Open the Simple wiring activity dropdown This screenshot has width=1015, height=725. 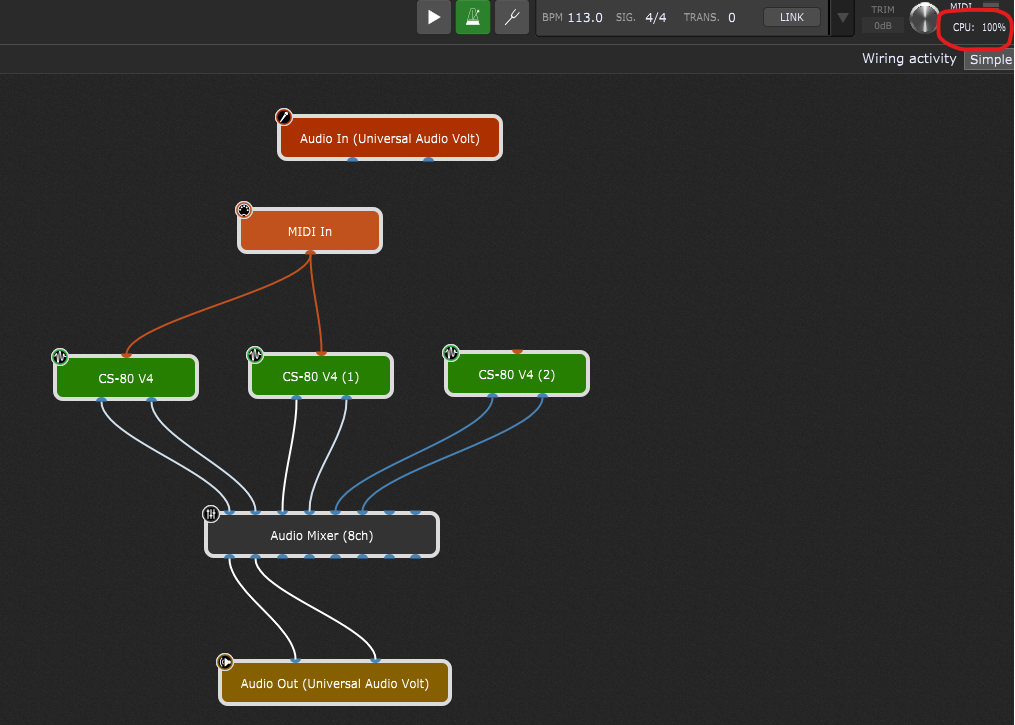(990, 60)
